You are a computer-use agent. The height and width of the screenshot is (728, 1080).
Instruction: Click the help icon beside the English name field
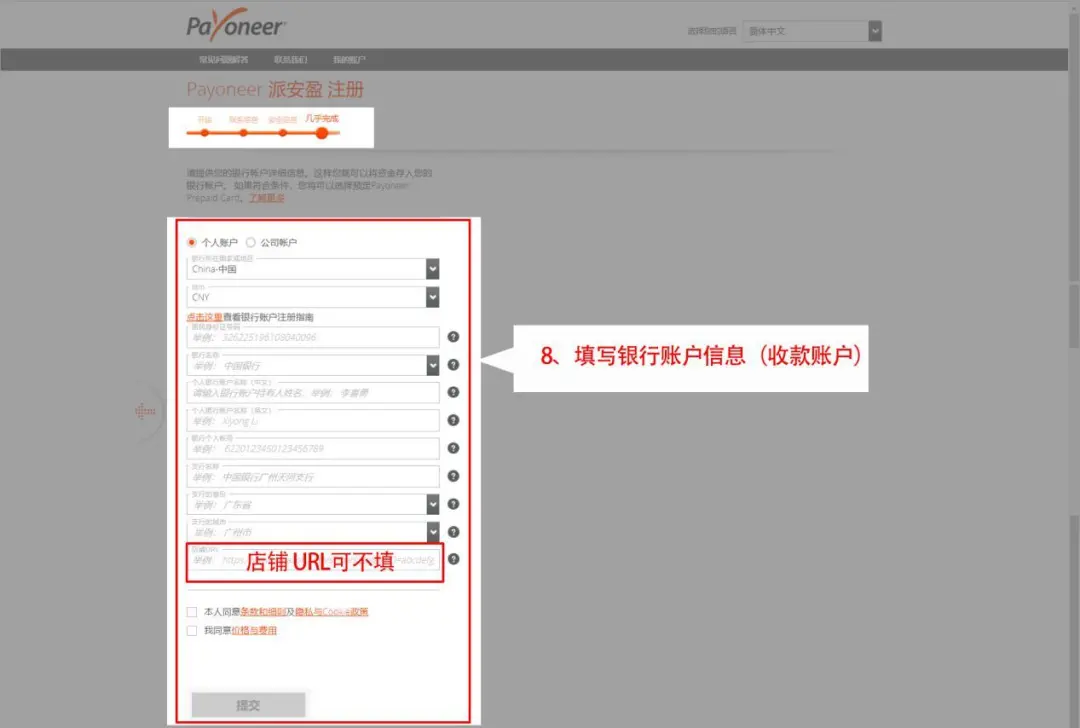pyautogui.click(x=453, y=421)
